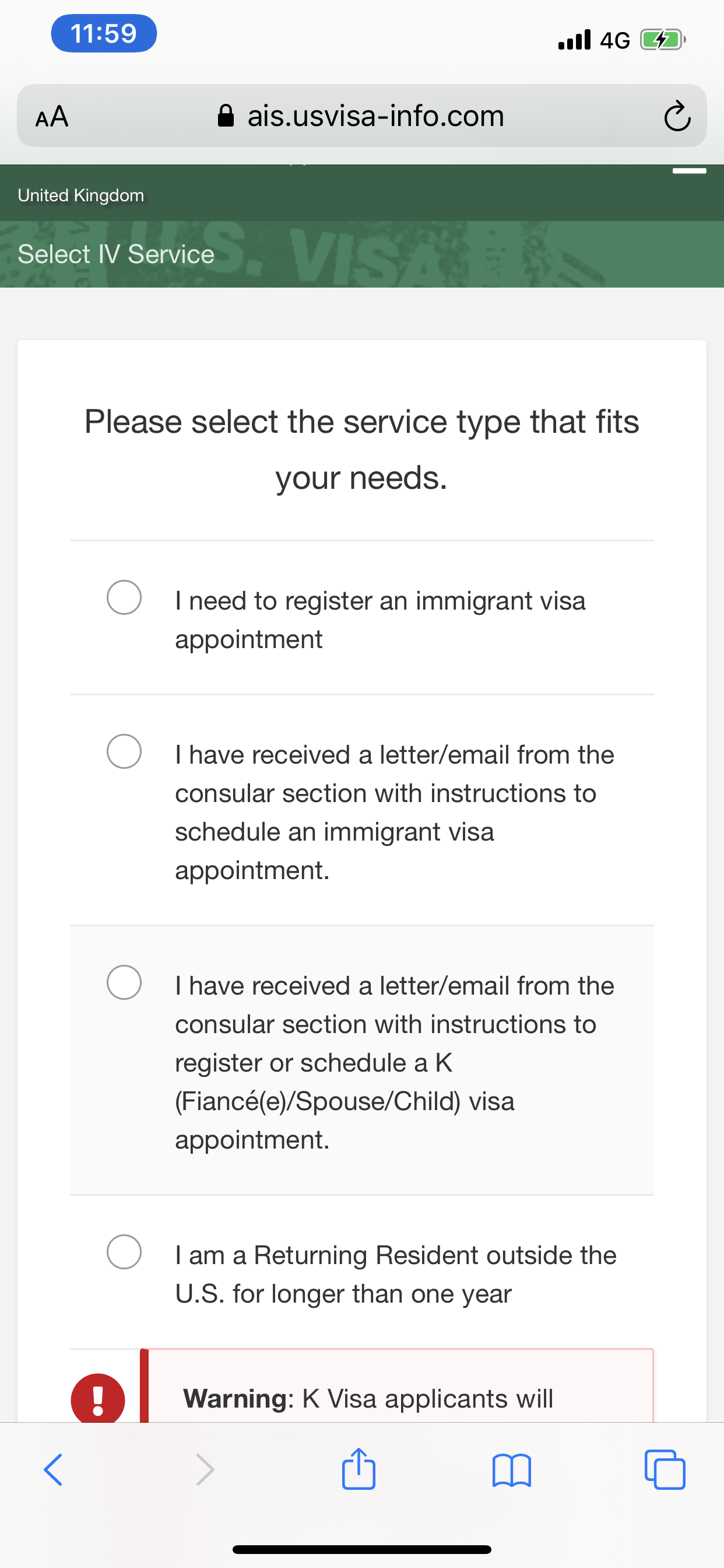Tap the ais.usvisa-info.com address field
724x1568 pixels.
[361, 116]
